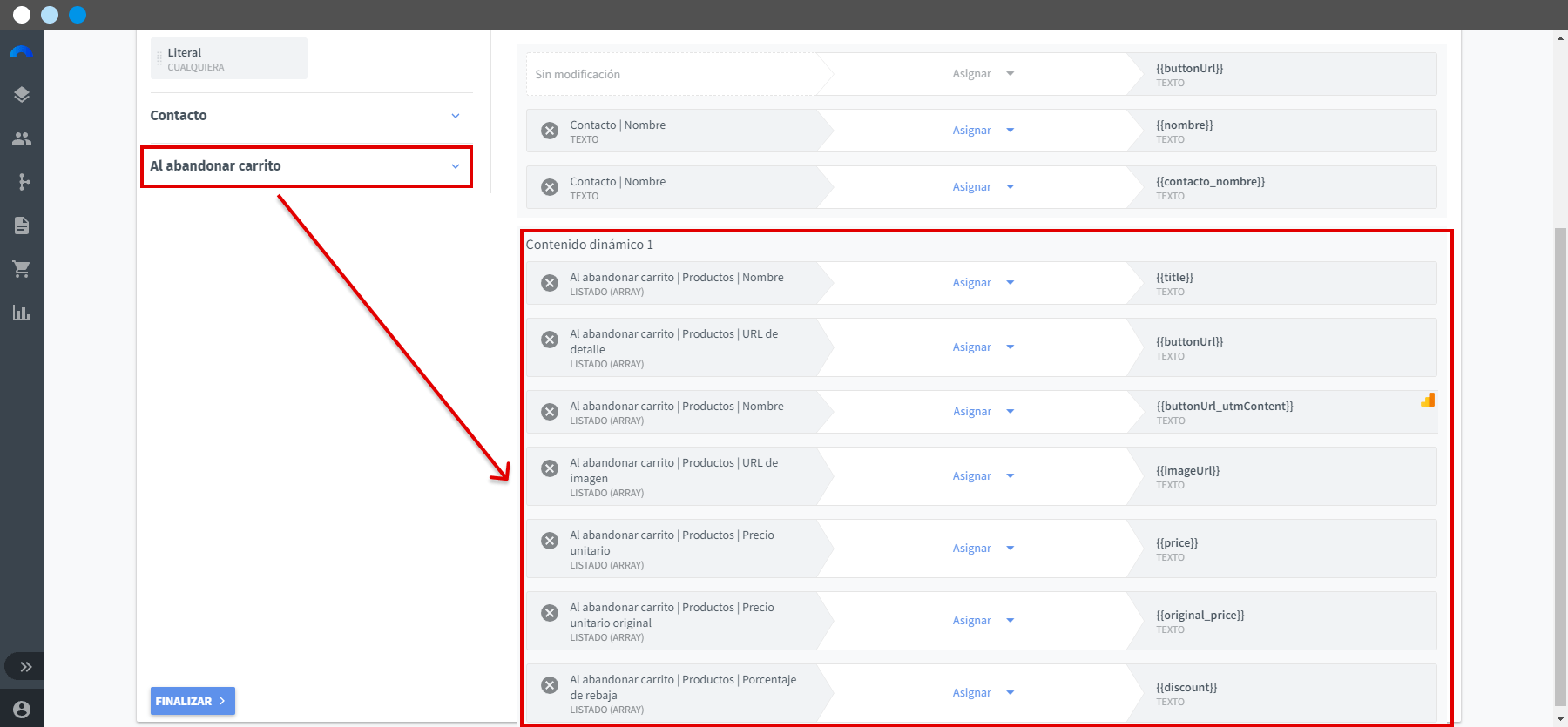The height and width of the screenshot is (727, 1568).
Task: Remove the mapping for {{buttonUrl_utmContent}}
Action: click(x=550, y=412)
